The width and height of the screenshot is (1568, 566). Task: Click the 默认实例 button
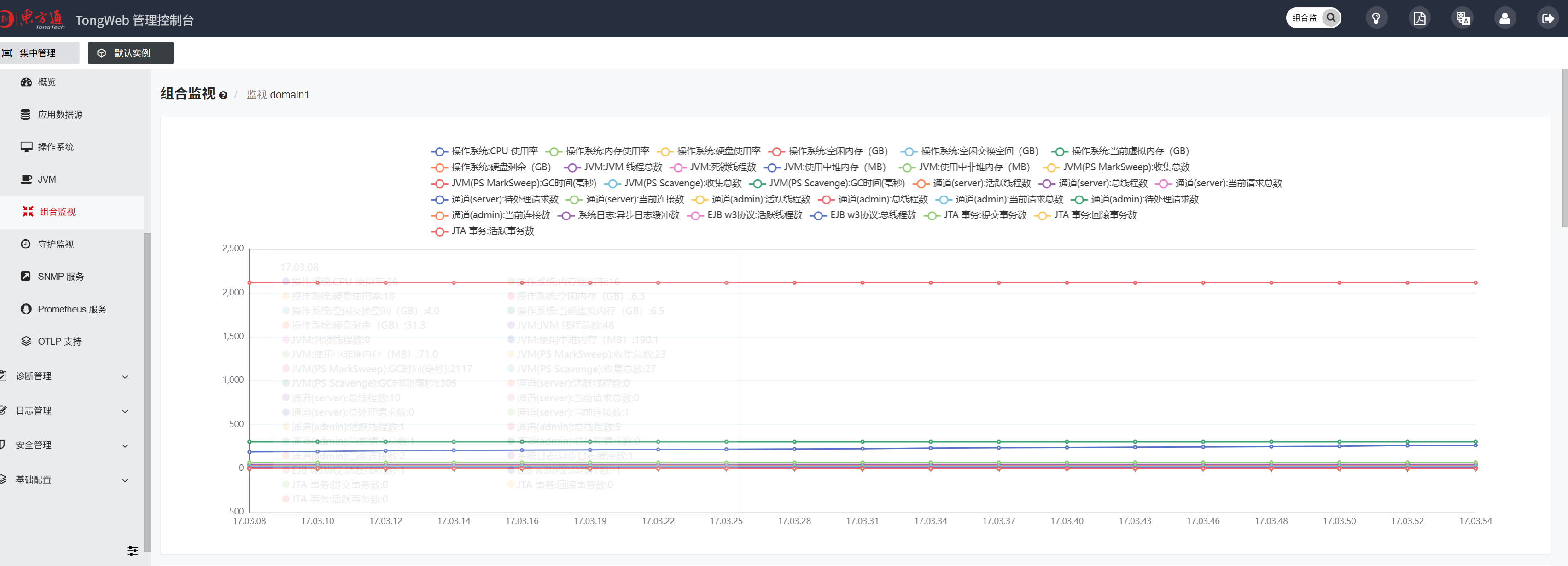point(130,53)
